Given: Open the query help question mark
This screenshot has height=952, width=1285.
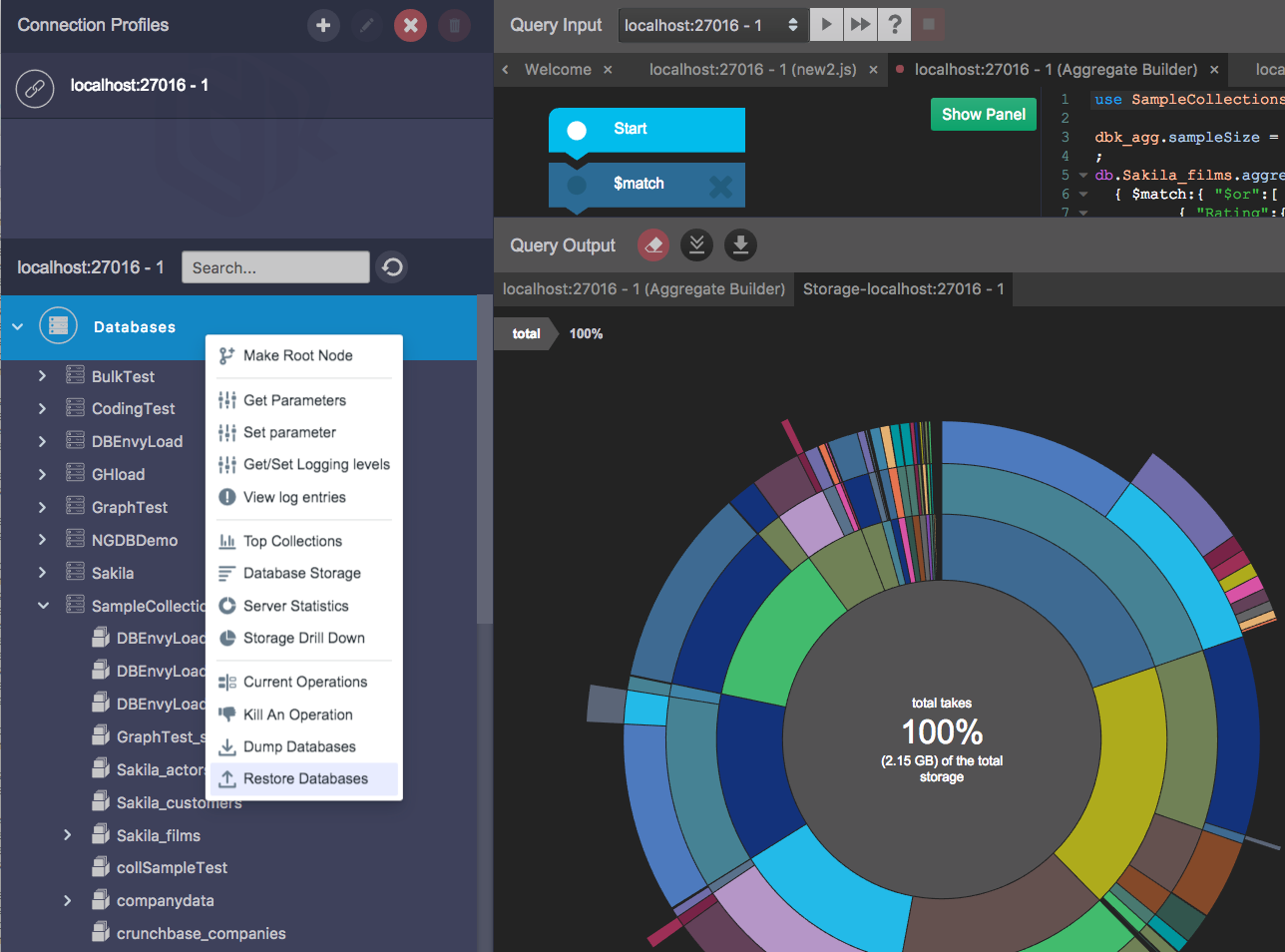Looking at the screenshot, I should point(895,25).
